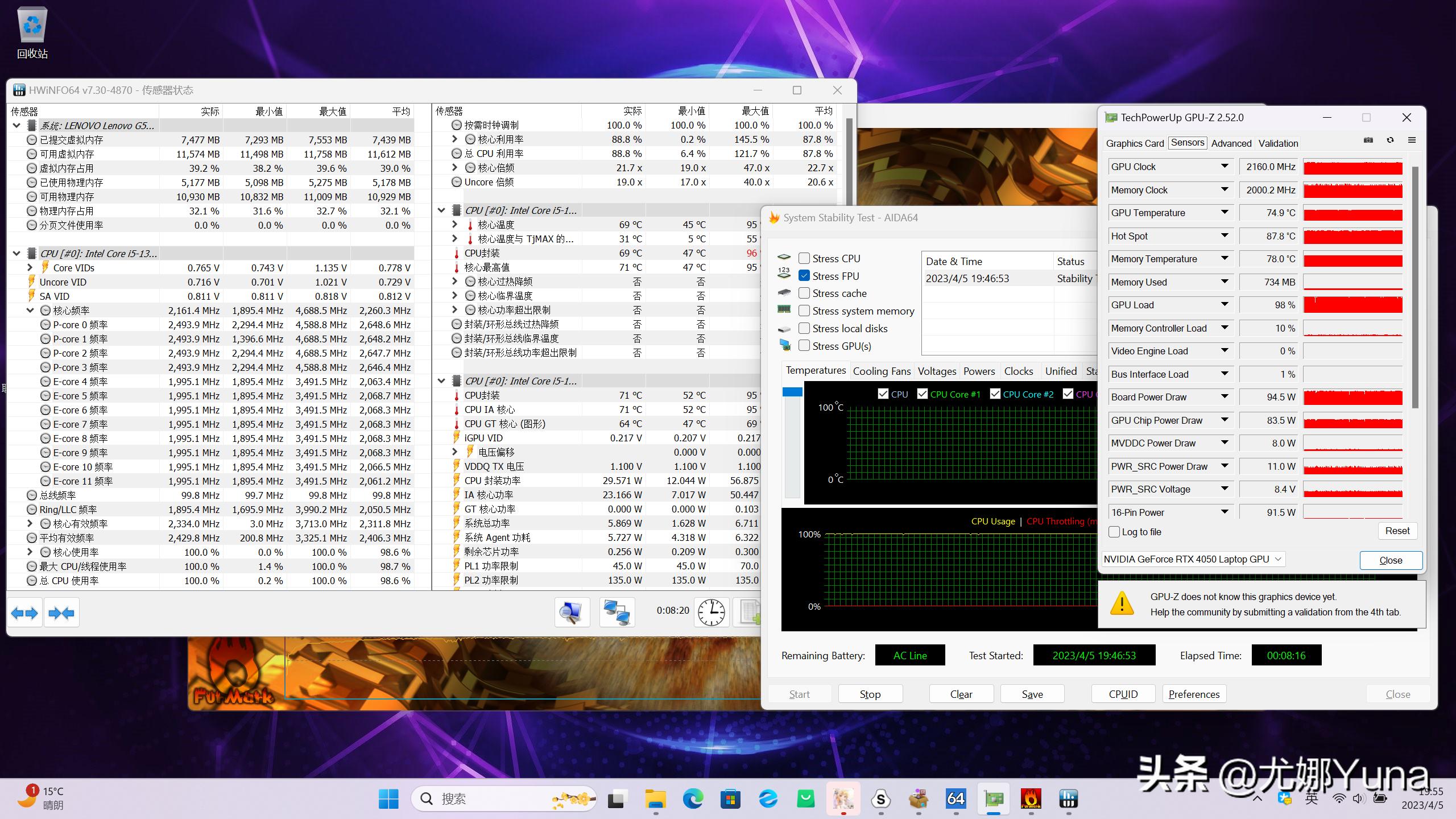Screen dimensions: 1456x819
Task: Switch to Cooling Fans tab
Action: (x=882, y=371)
